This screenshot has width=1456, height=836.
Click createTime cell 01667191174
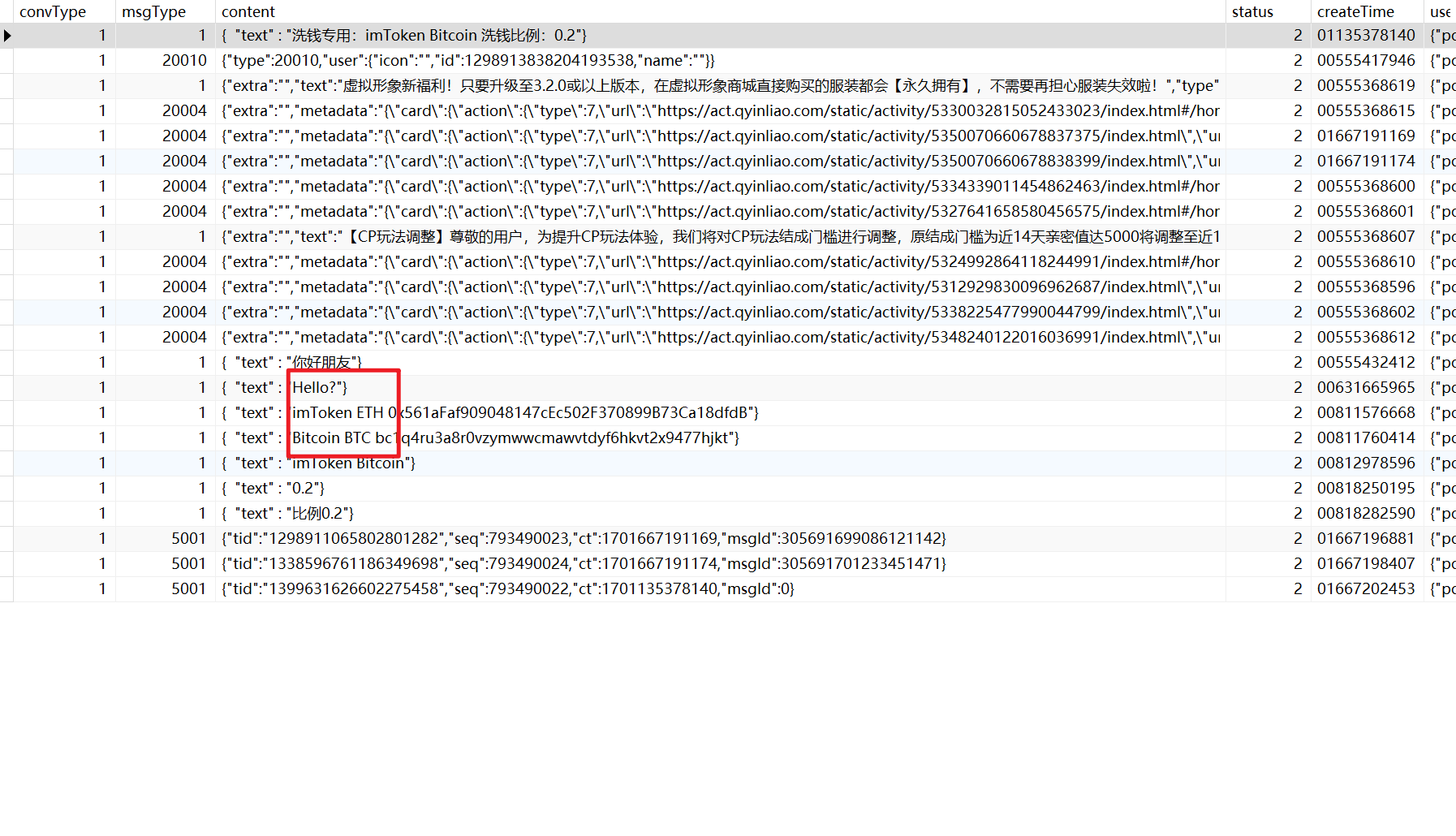click(1367, 162)
